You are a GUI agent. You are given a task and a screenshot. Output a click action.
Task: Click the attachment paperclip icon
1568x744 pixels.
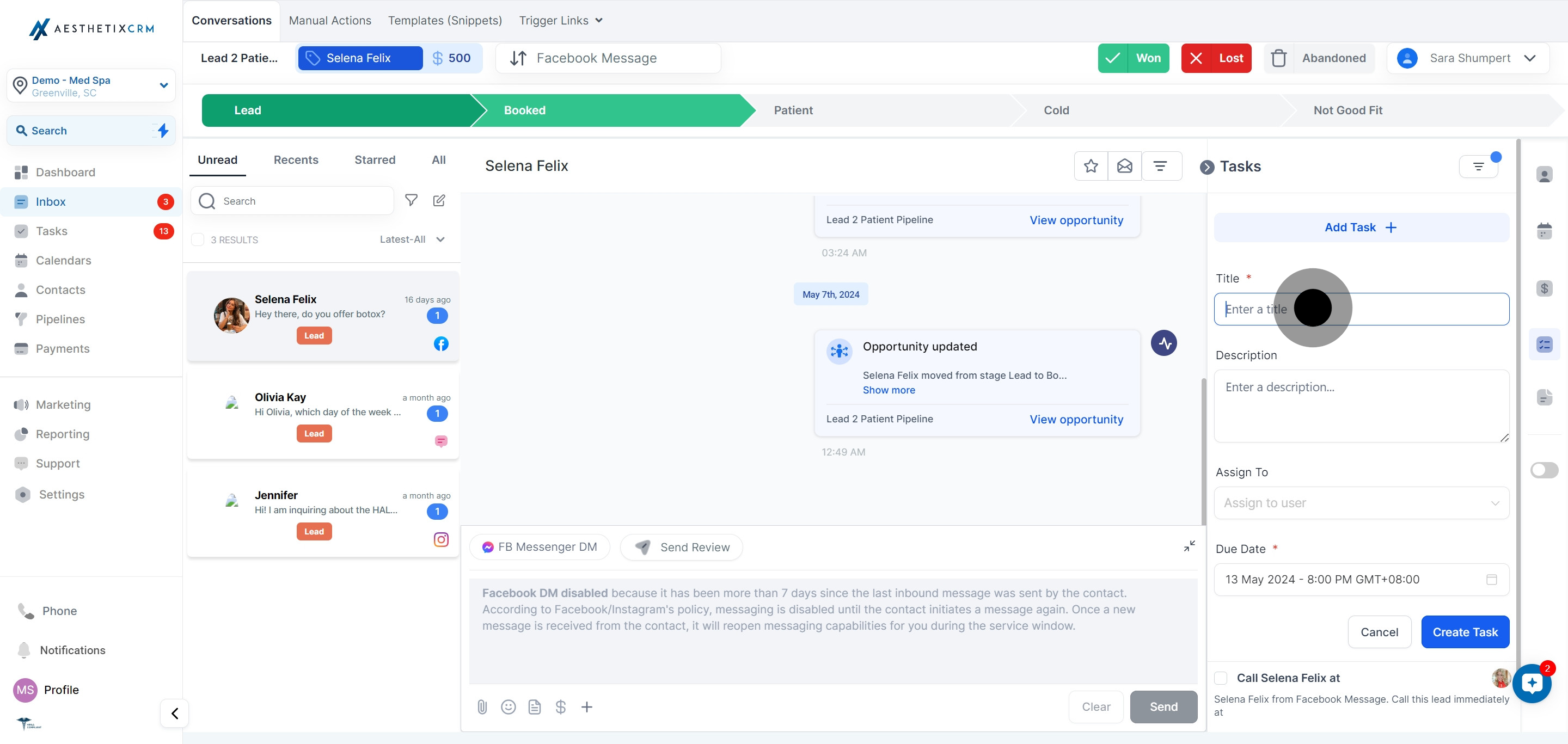click(482, 707)
